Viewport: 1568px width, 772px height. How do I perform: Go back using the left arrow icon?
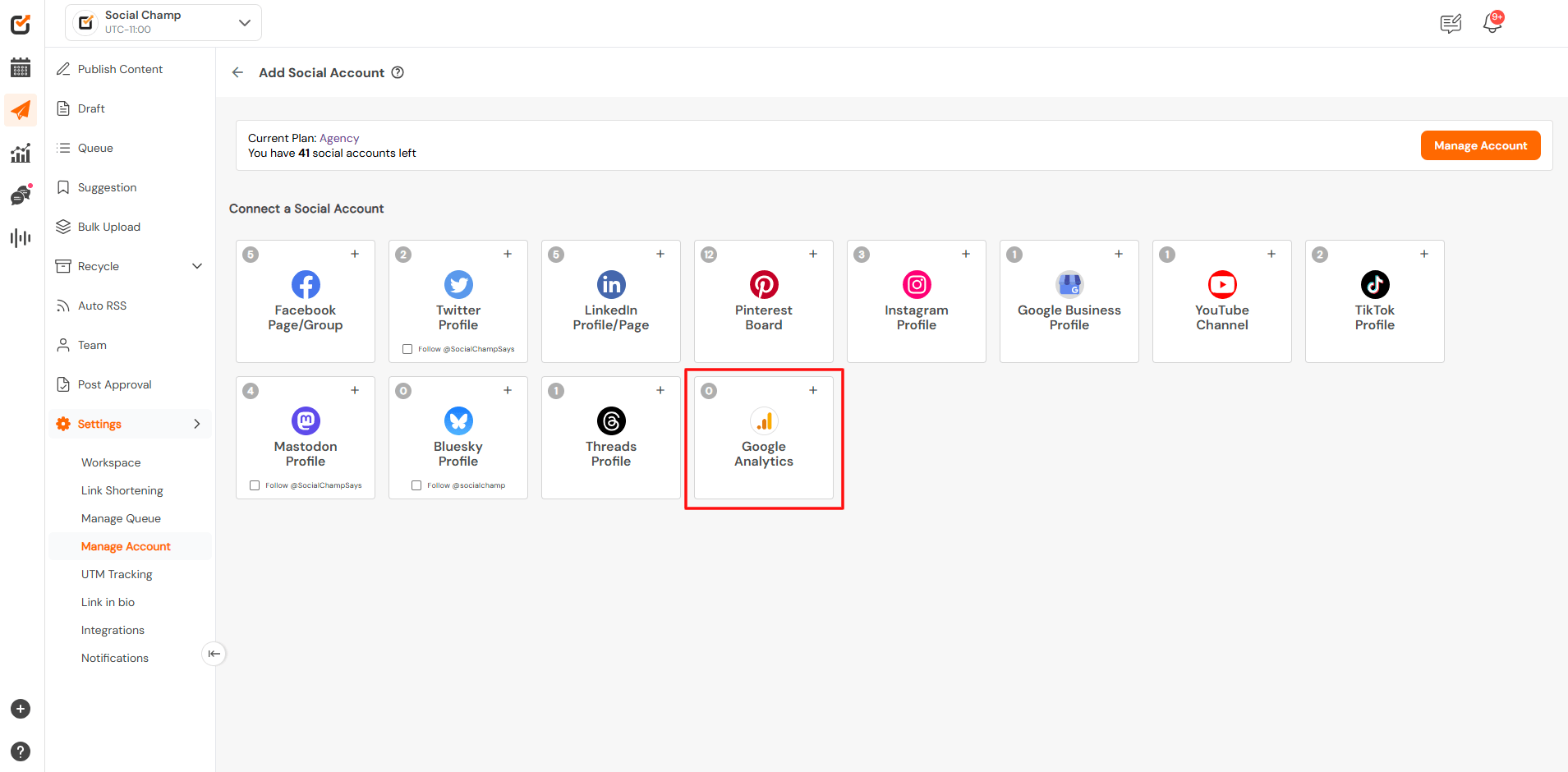click(x=237, y=72)
